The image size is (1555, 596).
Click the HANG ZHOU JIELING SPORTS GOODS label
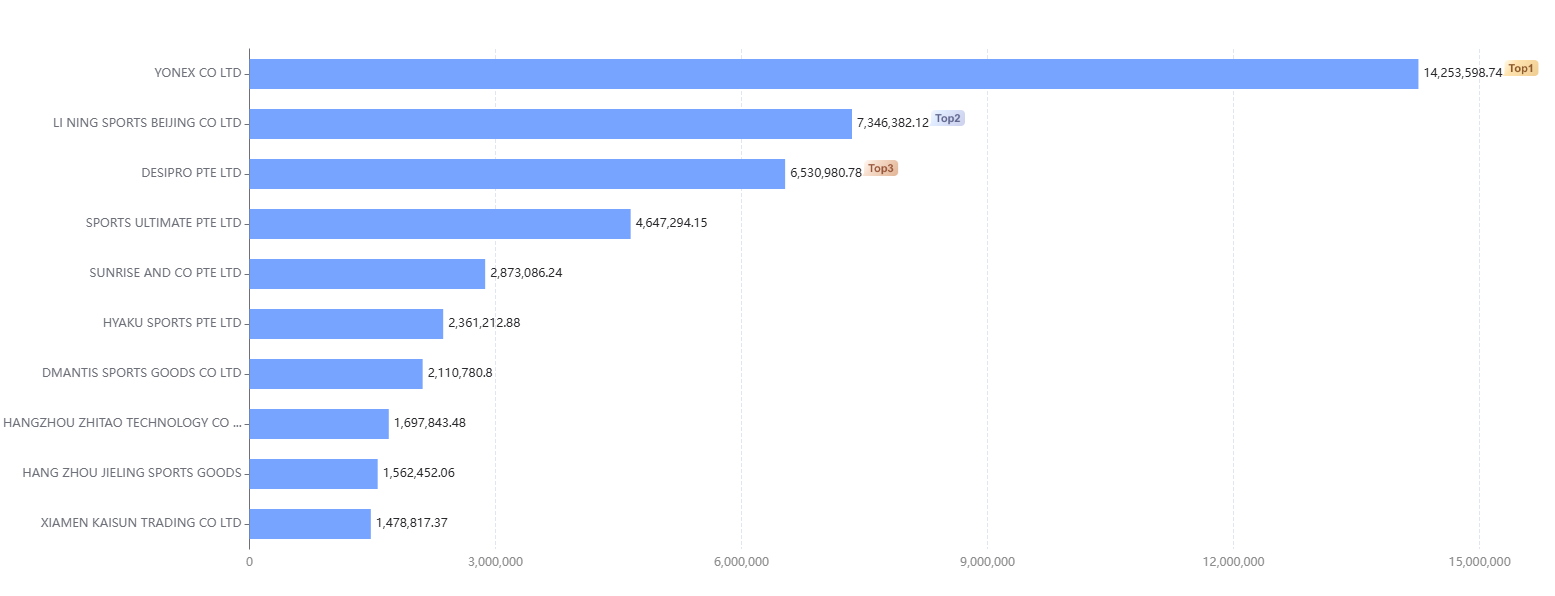[132, 473]
